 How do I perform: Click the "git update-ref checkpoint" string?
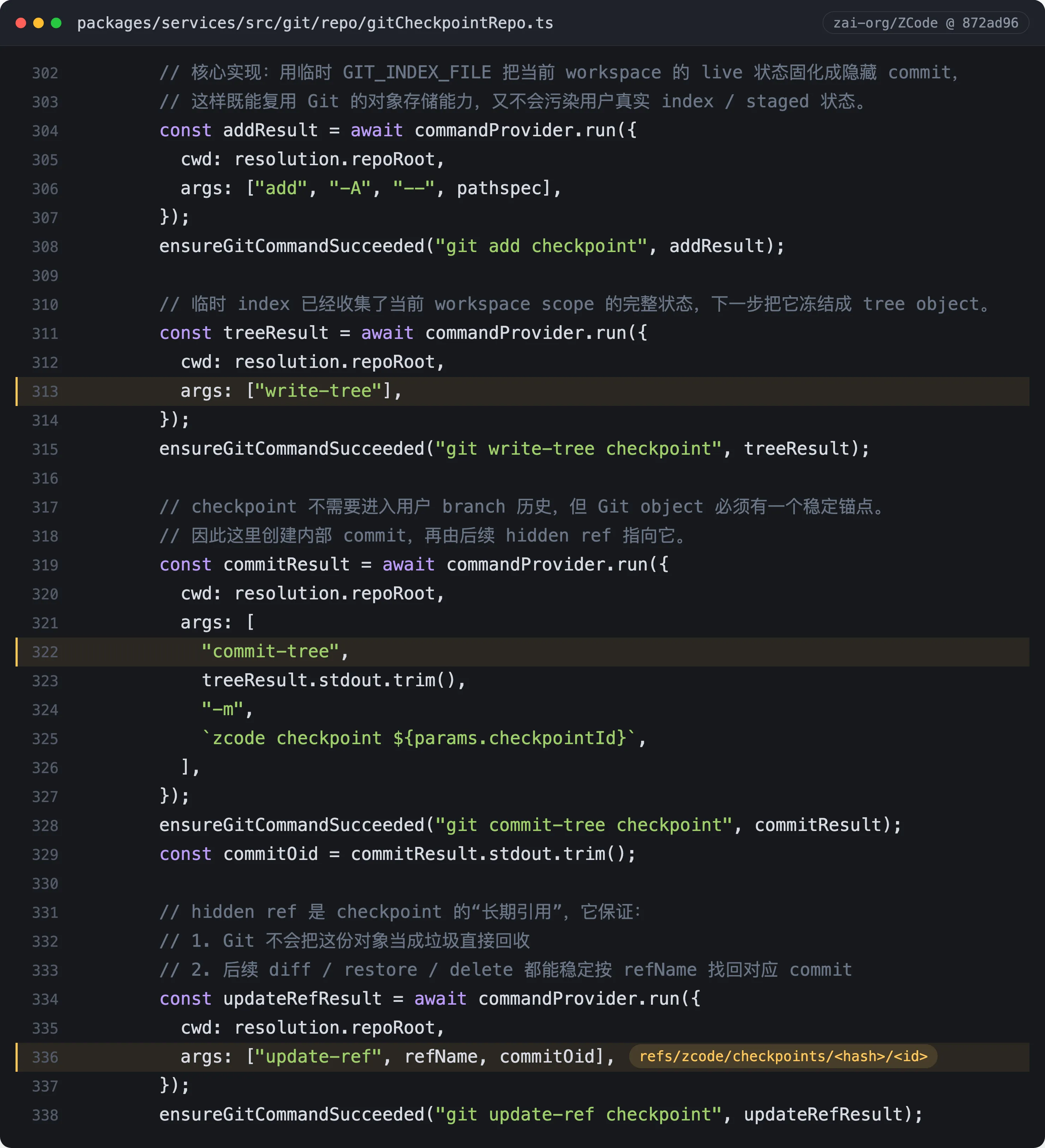click(x=579, y=1114)
